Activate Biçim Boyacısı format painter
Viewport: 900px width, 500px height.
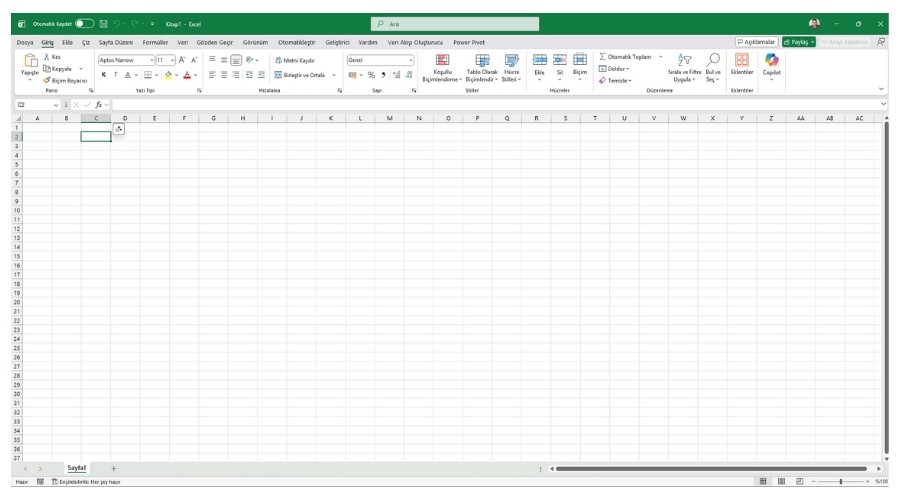click(x=65, y=81)
